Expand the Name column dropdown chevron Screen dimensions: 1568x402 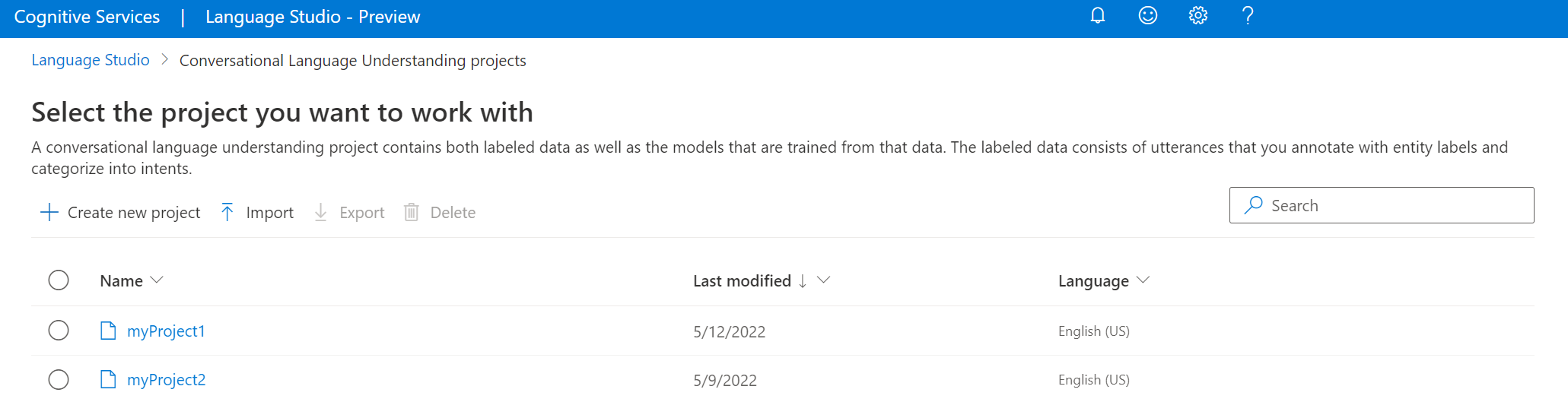pyautogui.click(x=157, y=280)
